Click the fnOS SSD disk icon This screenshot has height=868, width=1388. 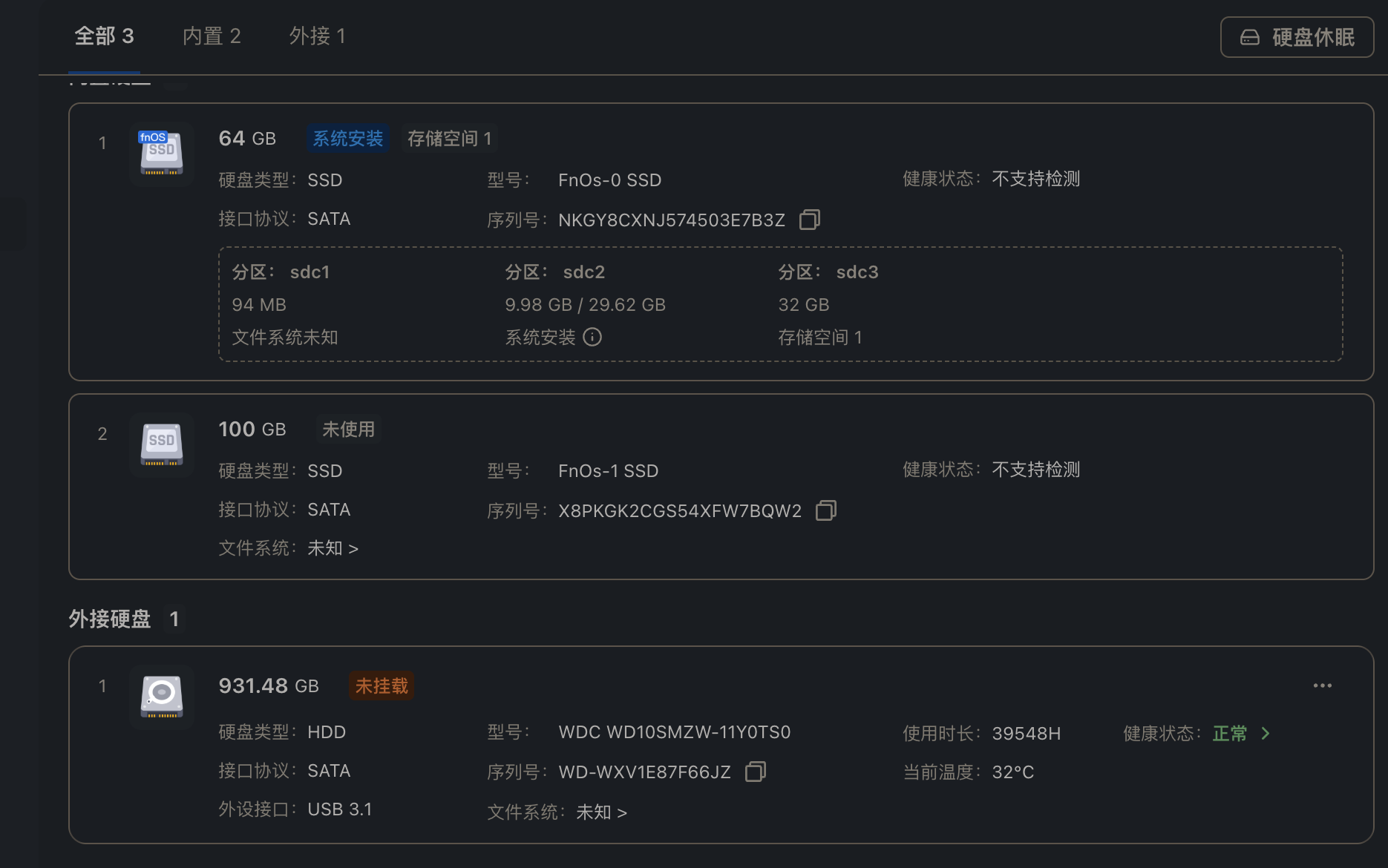point(162,154)
